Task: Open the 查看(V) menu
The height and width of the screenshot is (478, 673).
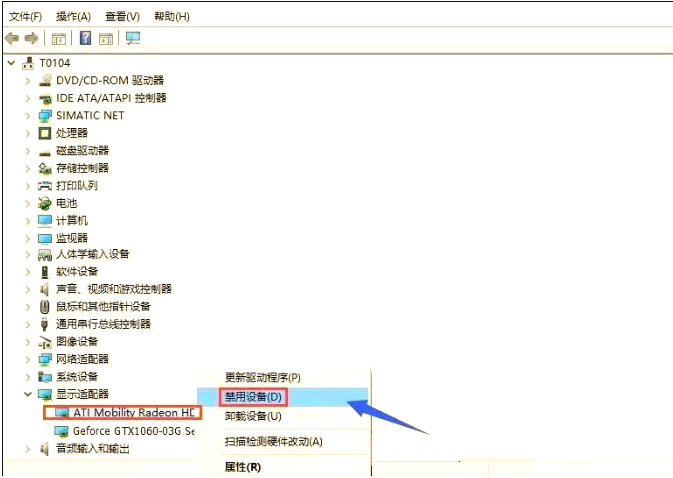Action: pyautogui.click(x=122, y=17)
